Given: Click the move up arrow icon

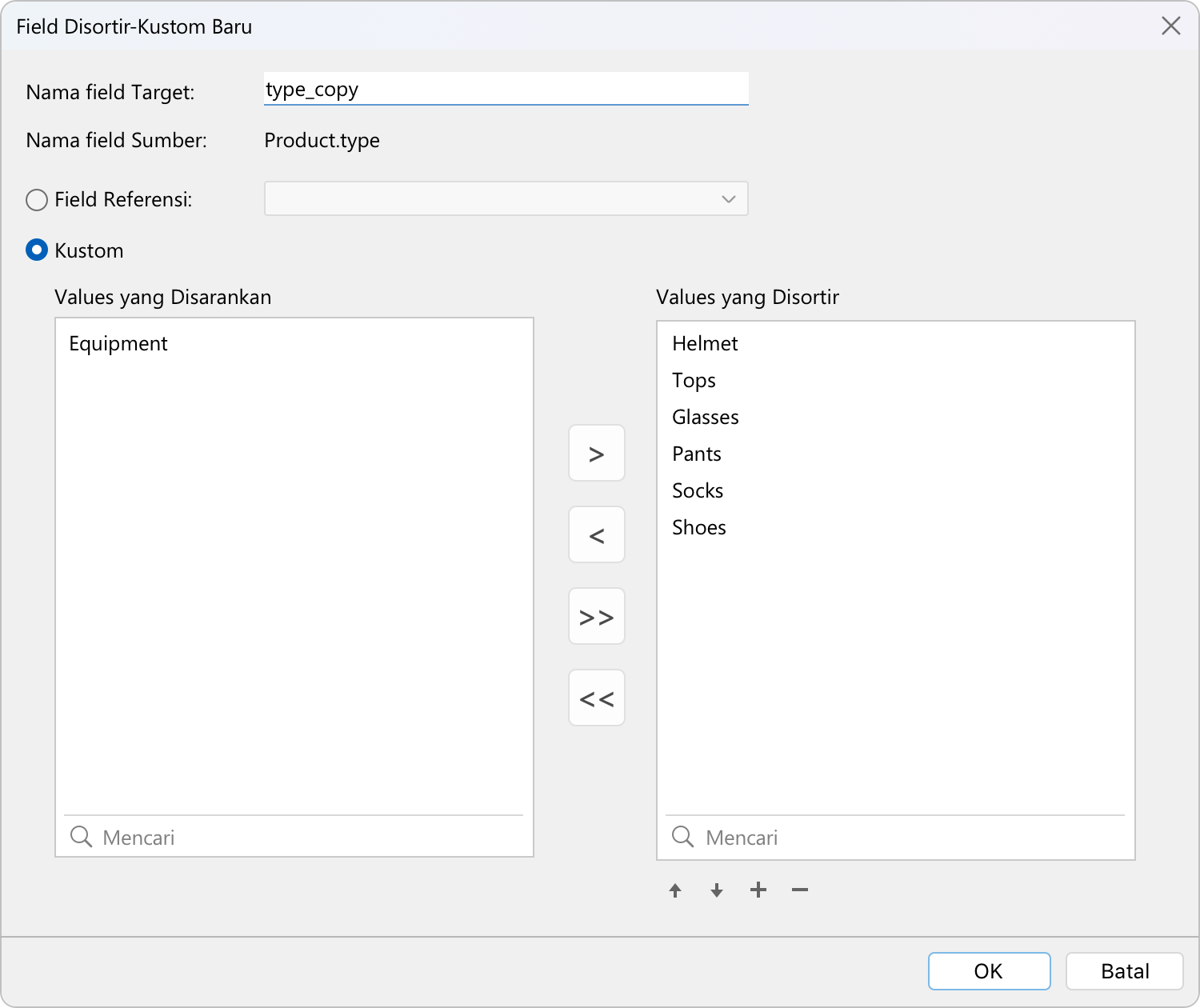Looking at the screenshot, I should 675,890.
